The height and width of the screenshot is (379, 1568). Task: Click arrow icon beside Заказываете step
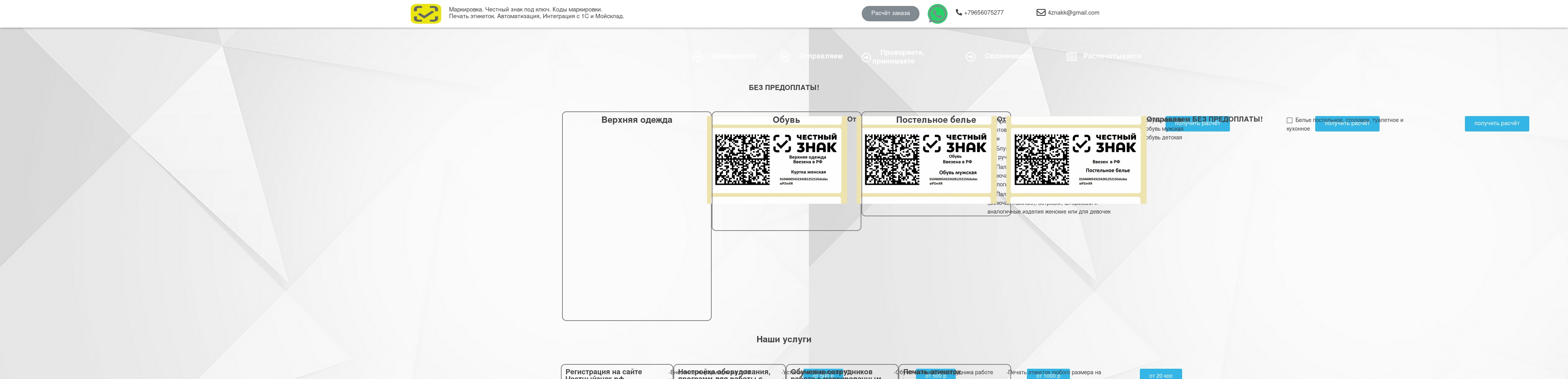coord(697,56)
